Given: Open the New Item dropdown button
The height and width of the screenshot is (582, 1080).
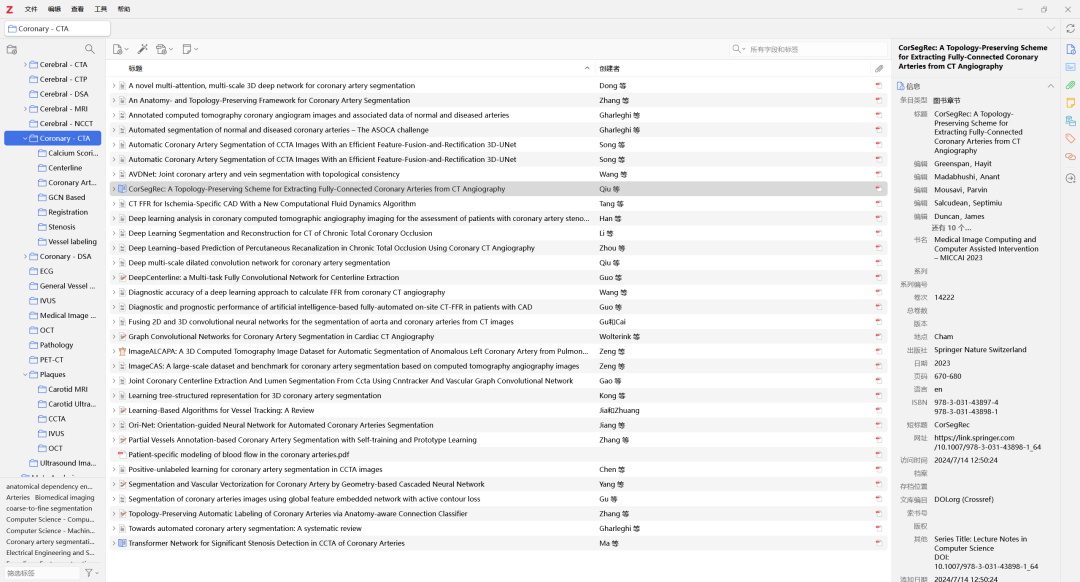Looking at the screenshot, I should pyautogui.click(x=121, y=50).
